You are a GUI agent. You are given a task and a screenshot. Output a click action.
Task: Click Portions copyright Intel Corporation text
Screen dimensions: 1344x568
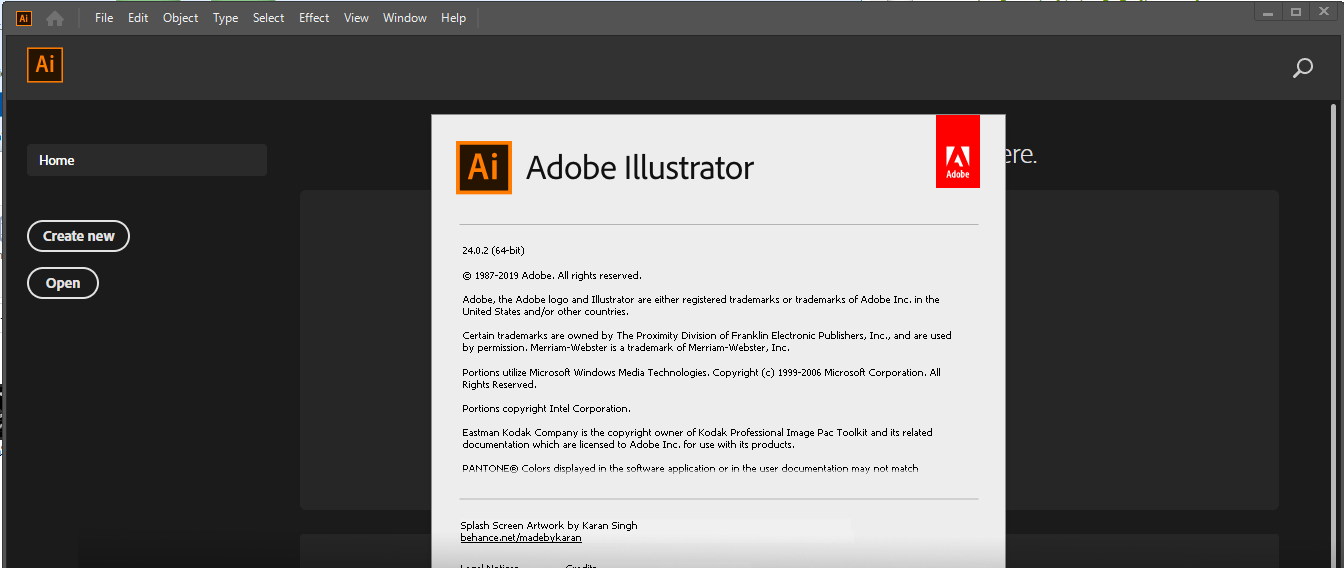(x=546, y=408)
